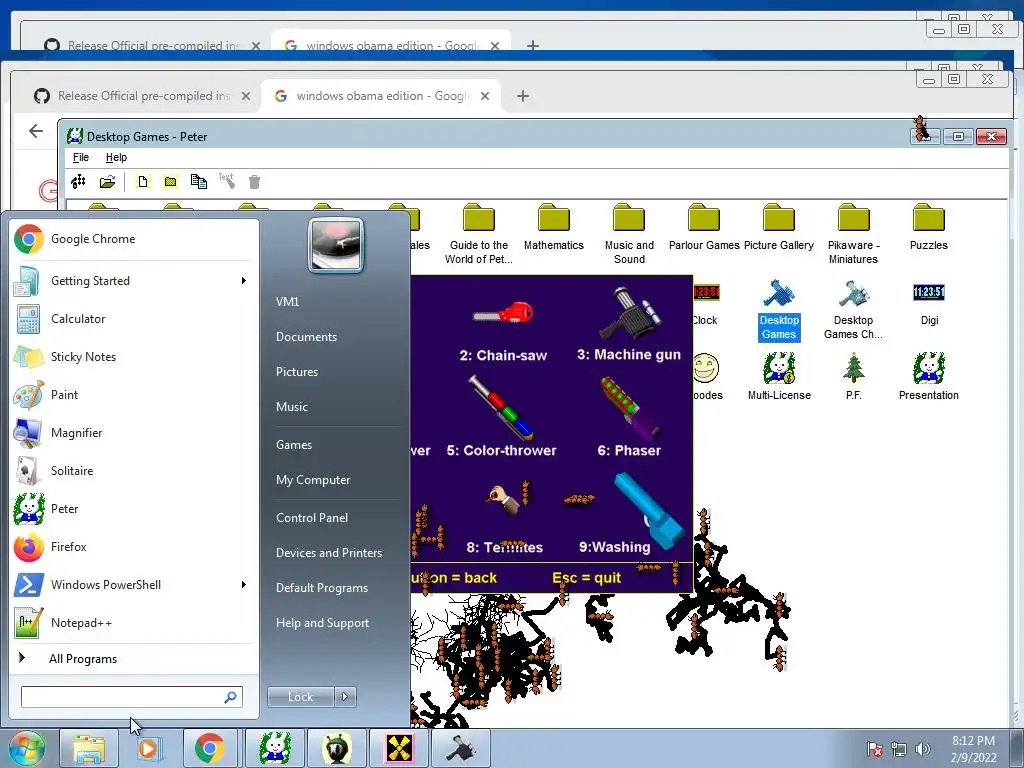This screenshot has width=1024, height=768.
Task: Open the Puzzles folder
Action: coord(929,227)
